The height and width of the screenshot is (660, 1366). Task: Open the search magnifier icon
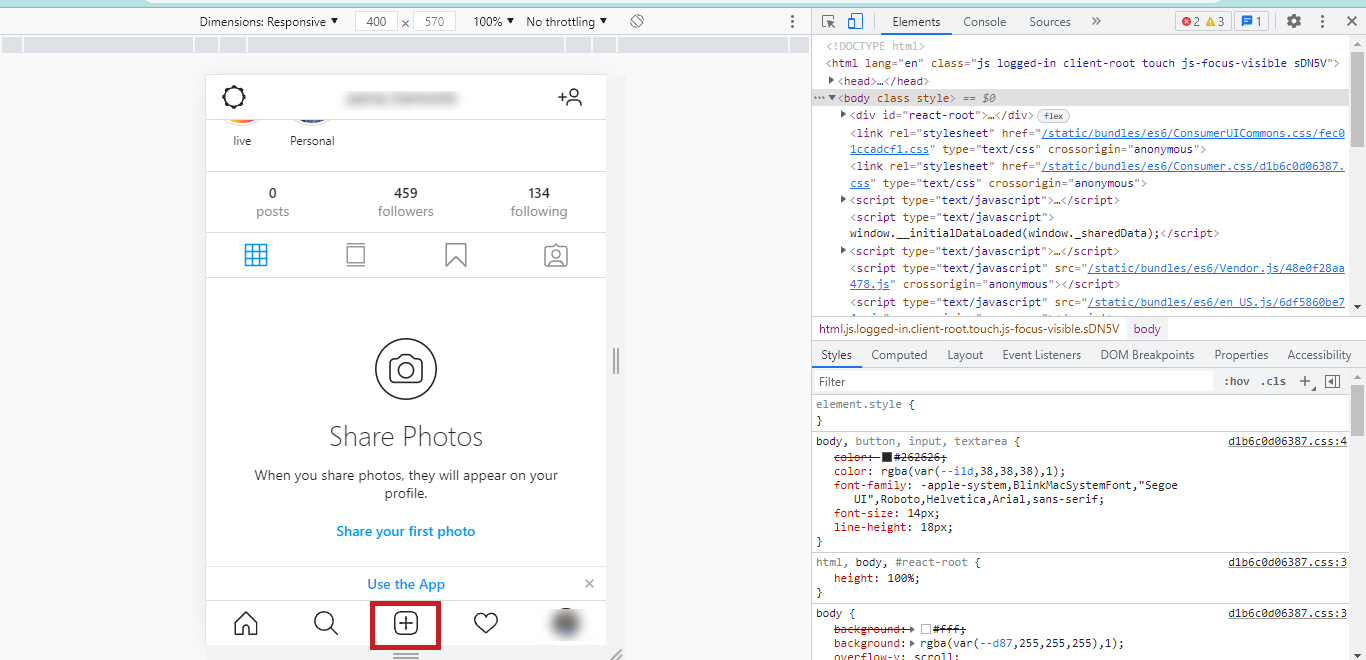coord(326,624)
